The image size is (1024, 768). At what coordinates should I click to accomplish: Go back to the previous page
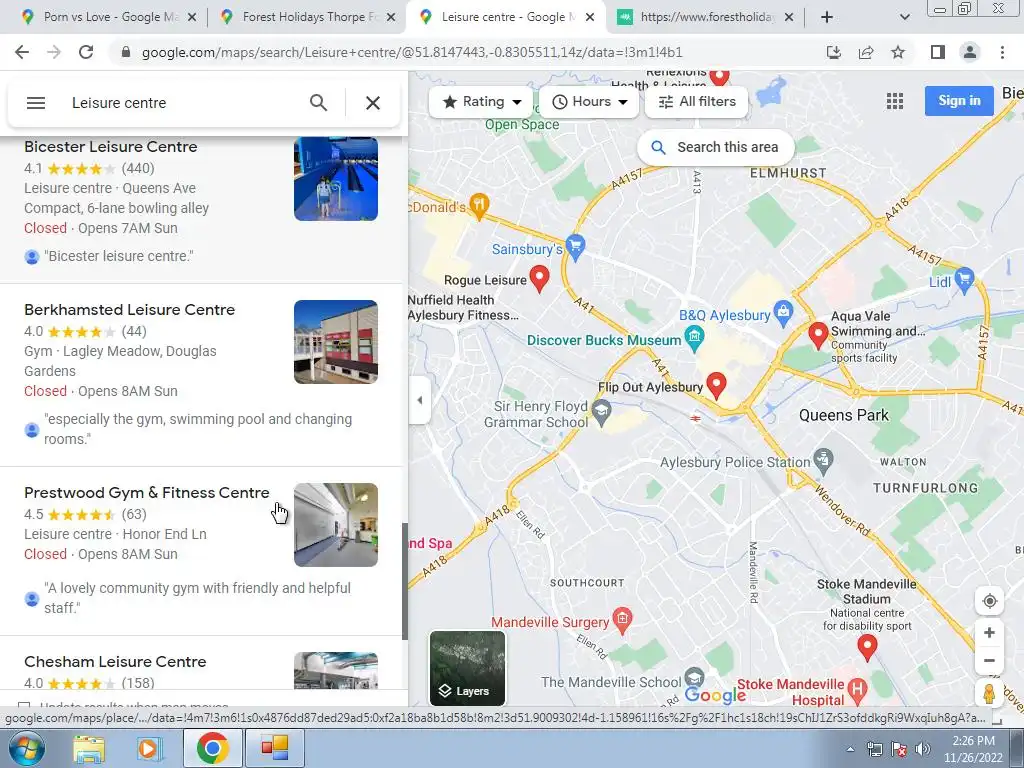coord(22,52)
